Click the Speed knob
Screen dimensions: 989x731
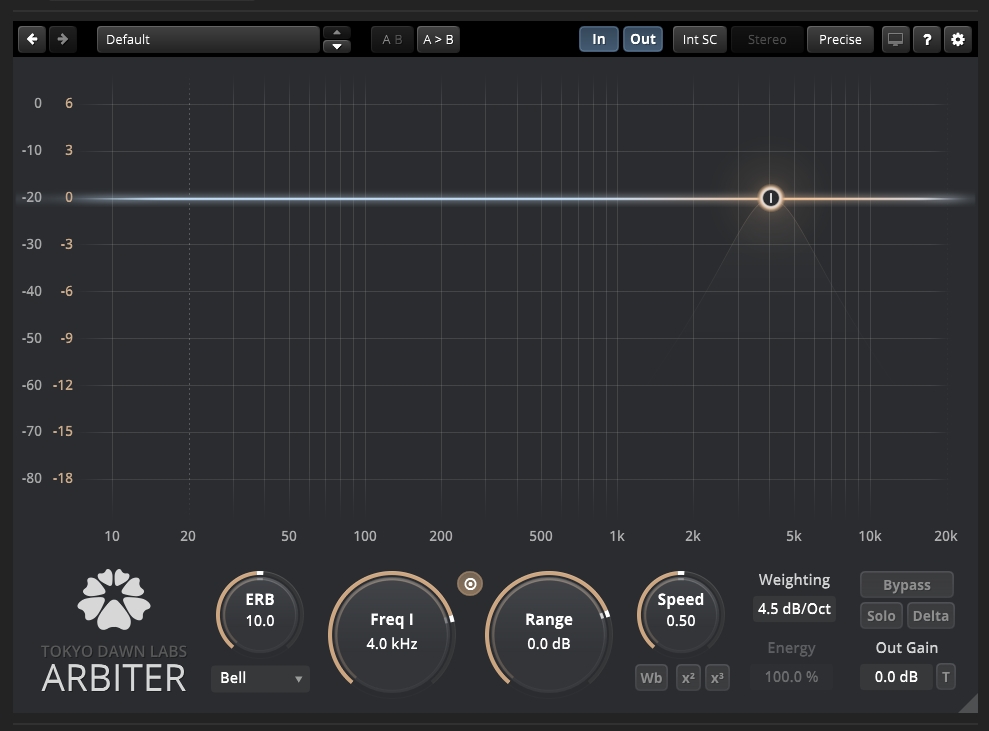pyautogui.click(x=681, y=614)
